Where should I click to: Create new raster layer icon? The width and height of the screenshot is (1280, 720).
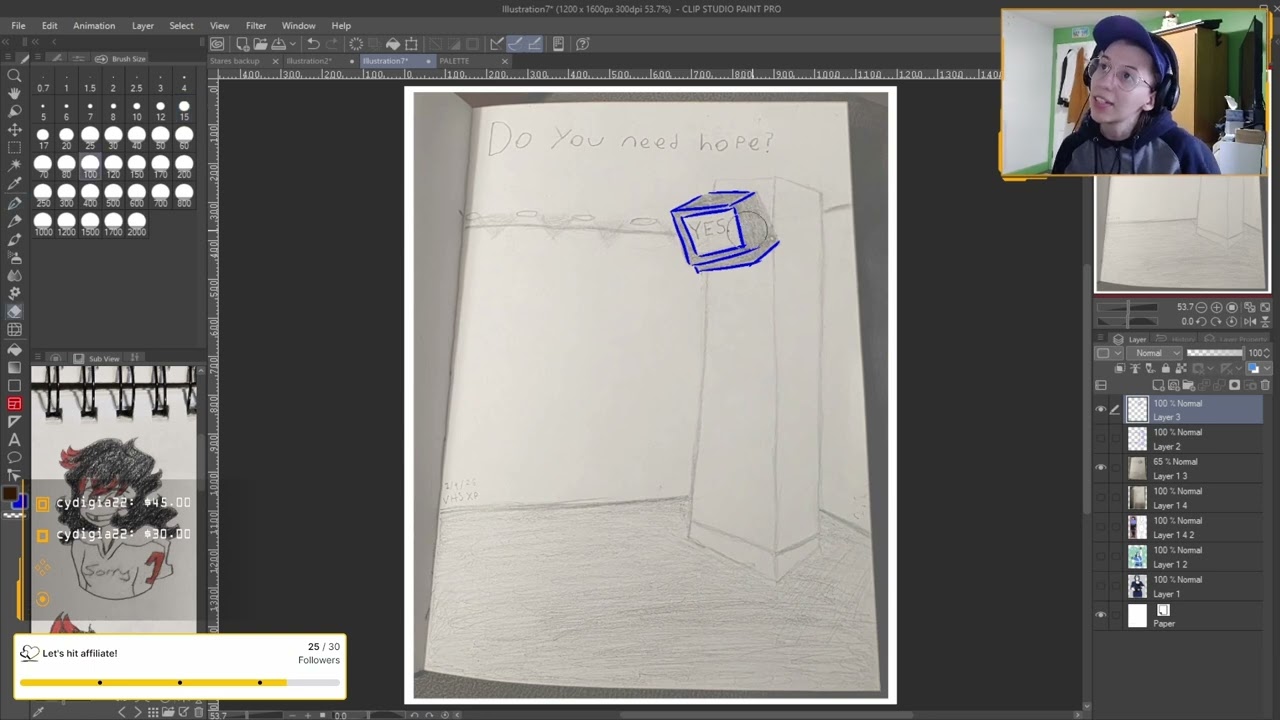click(x=1159, y=385)
